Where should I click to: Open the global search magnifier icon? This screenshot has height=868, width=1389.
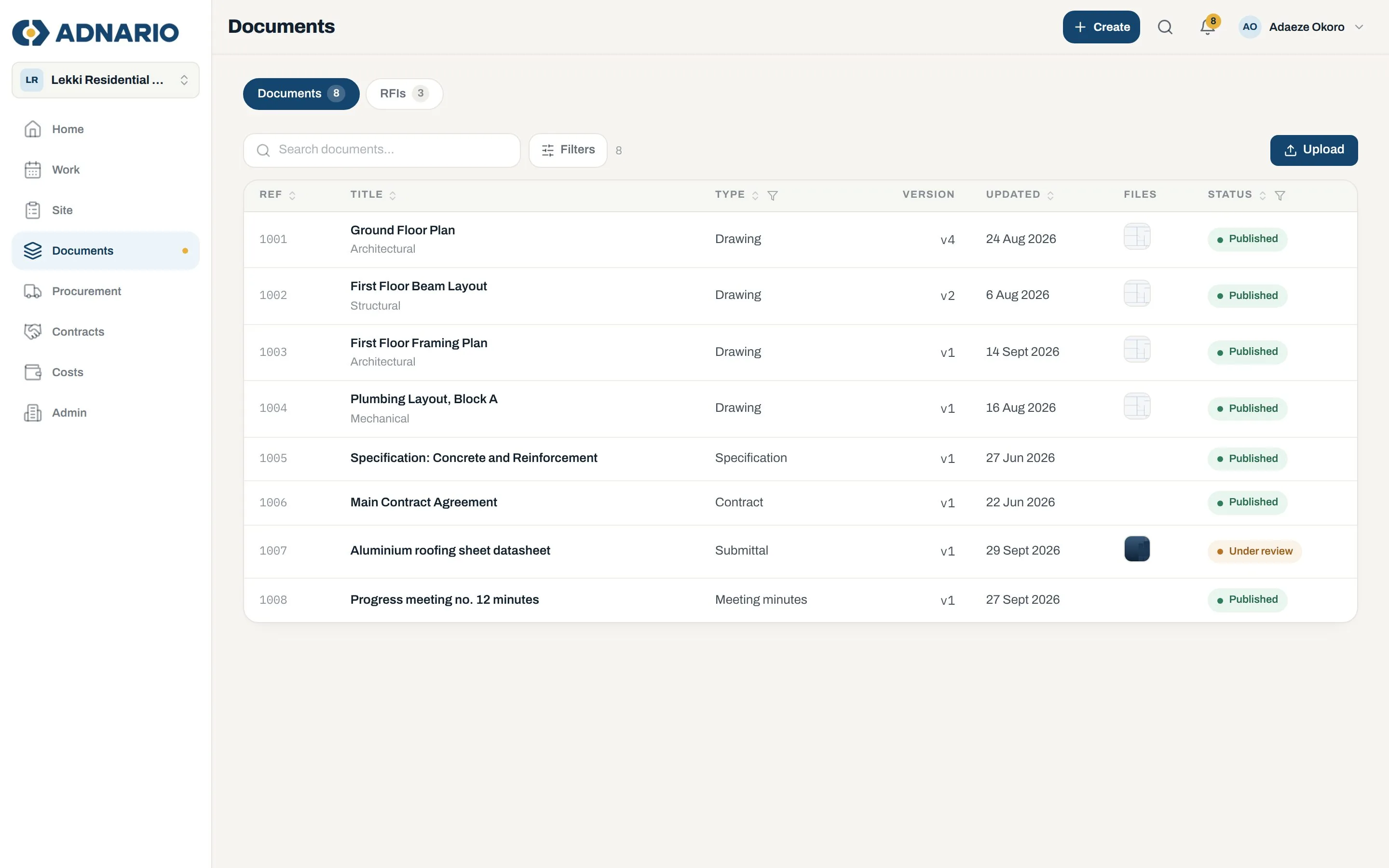pos(1165,27)
